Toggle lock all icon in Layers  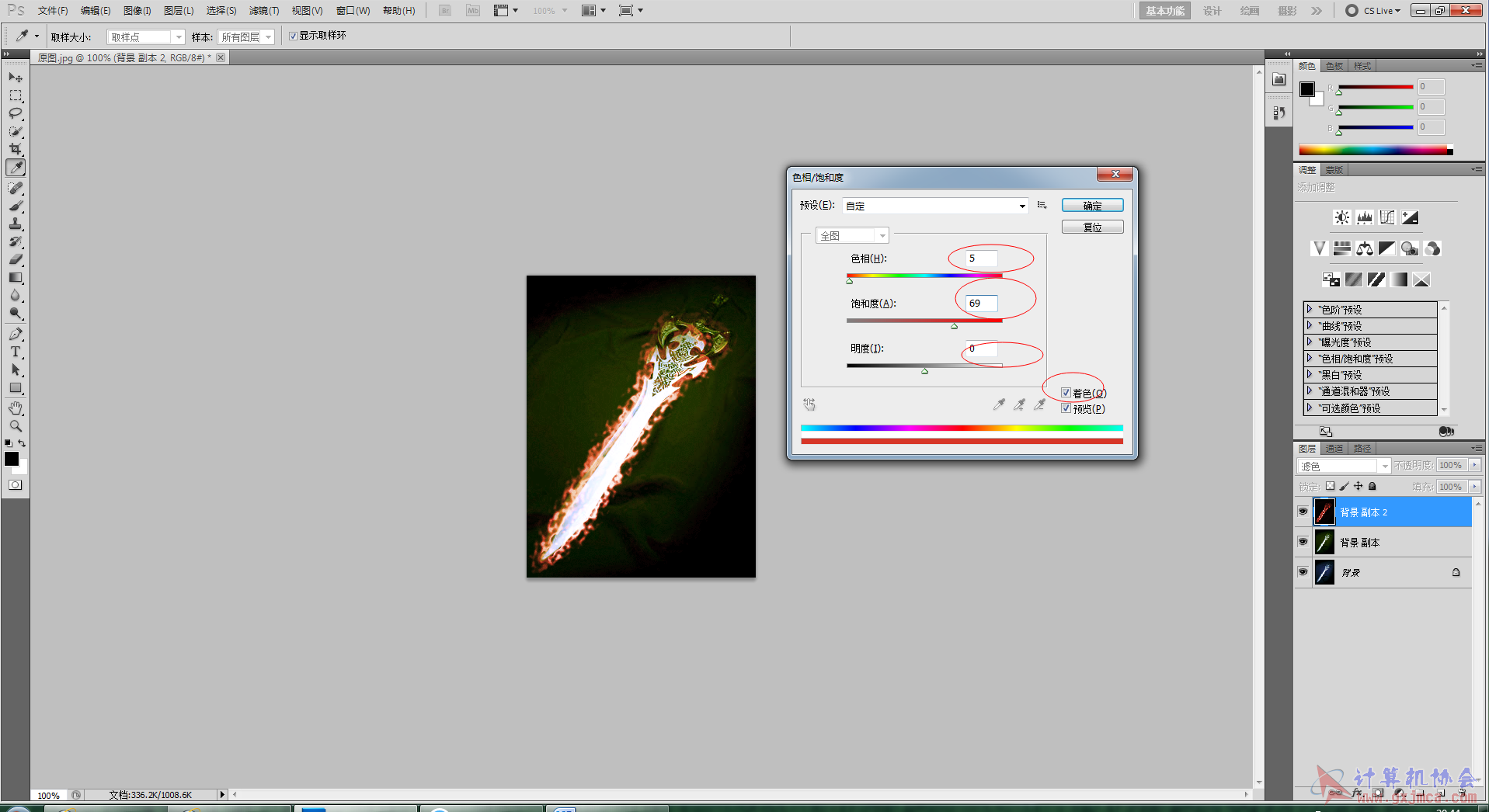(1372, 486)
